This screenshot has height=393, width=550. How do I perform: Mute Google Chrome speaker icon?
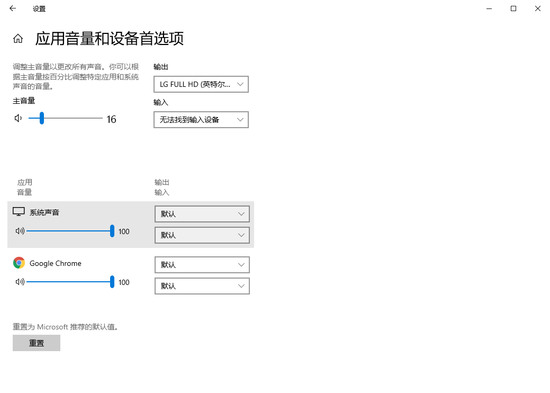point(20,282)
